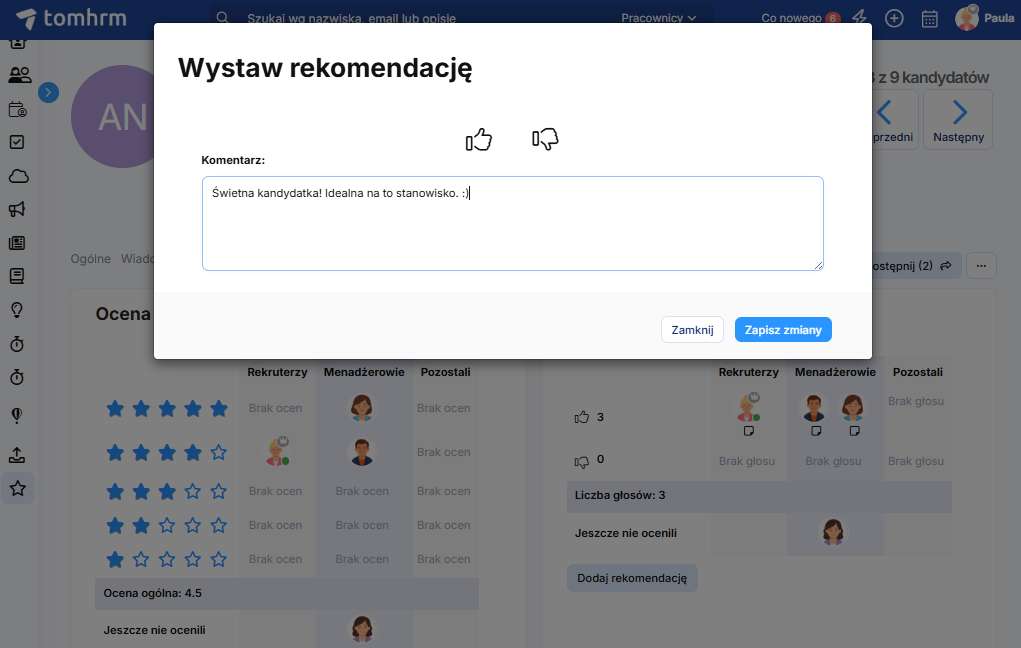The image size is (1021, 648).
Task: Click the lightning bolt quick actions icon
Action: (x=859, y=18)
